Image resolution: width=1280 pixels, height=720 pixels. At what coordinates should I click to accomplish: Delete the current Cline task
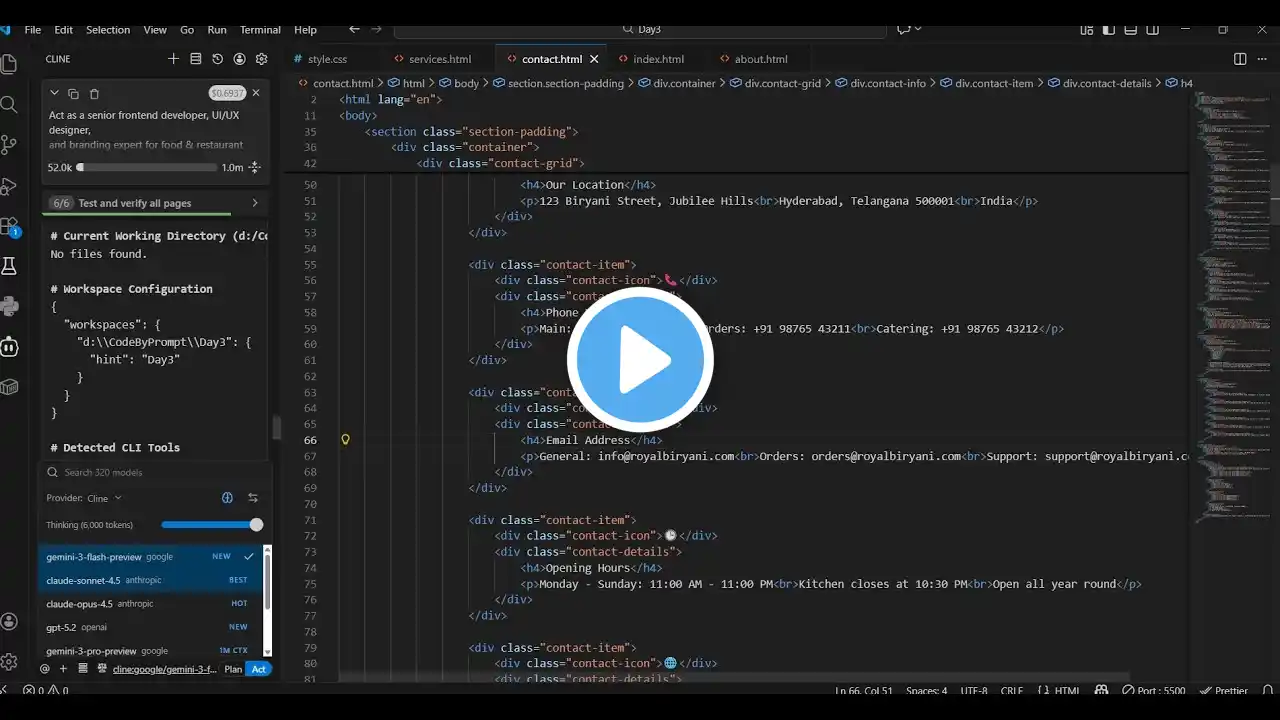tap(94, 93)
